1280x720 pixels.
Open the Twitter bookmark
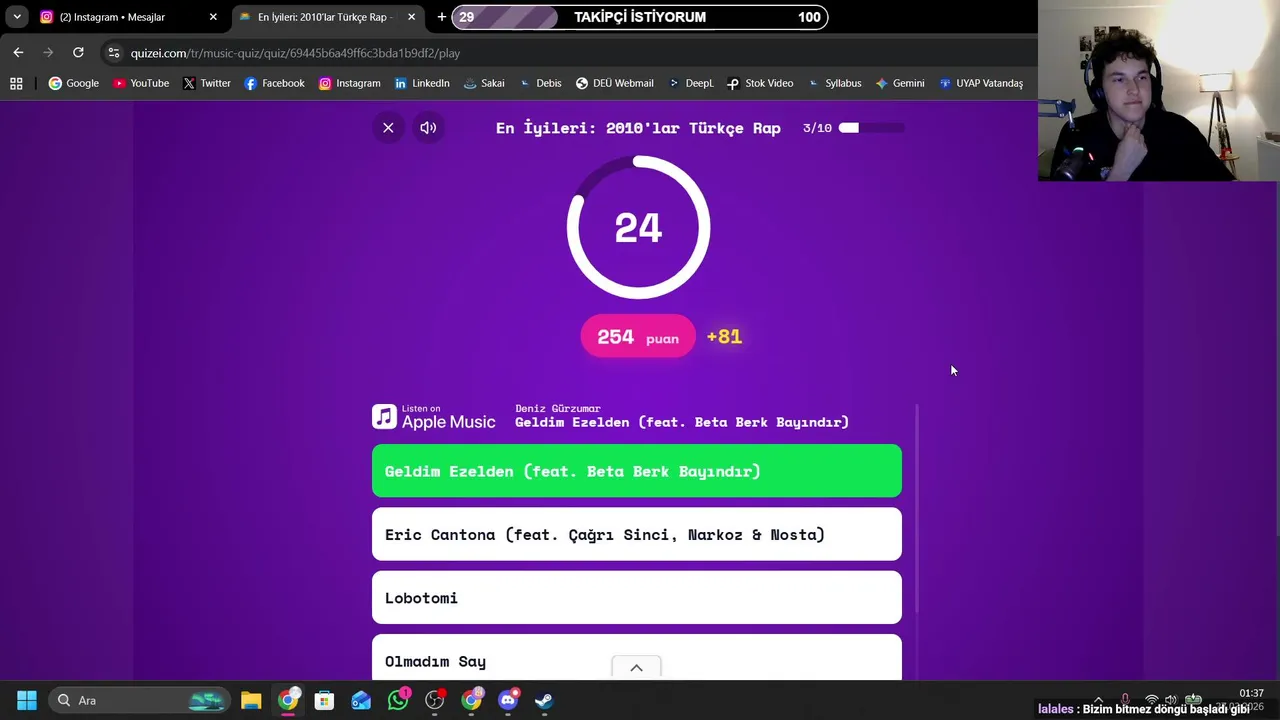(x=207, y=83)
